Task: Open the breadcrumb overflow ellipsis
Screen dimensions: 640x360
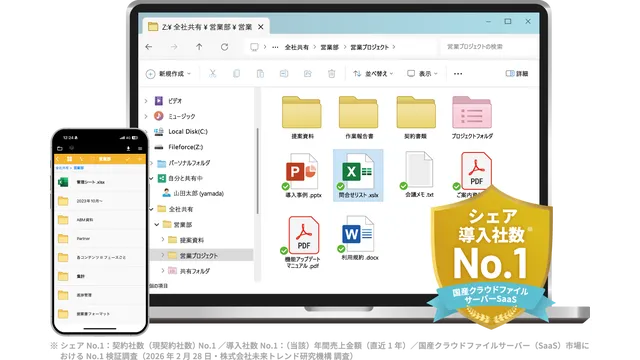Action: (x=275, y=47)
